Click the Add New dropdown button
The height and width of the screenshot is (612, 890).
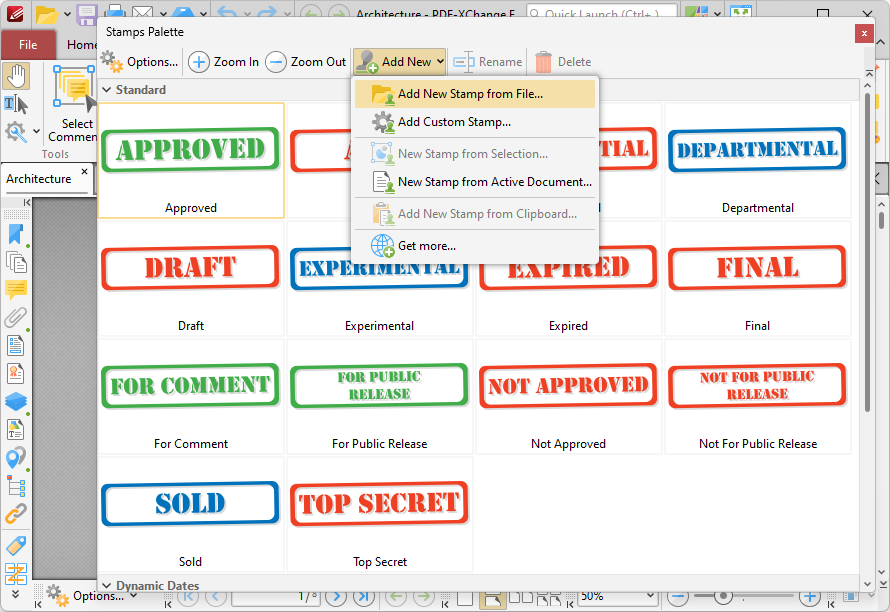coord(399,61)
